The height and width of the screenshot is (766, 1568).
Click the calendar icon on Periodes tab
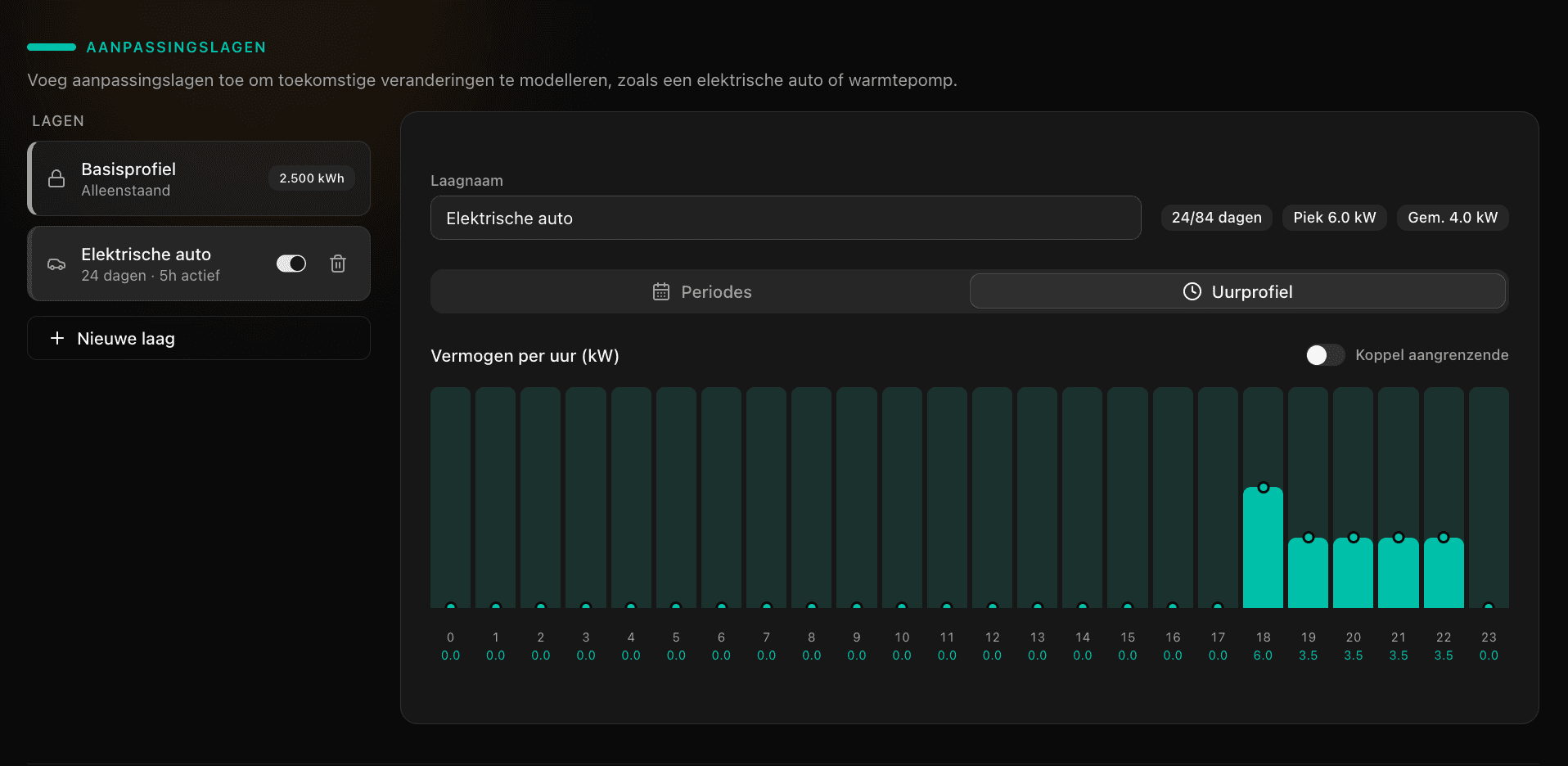click(660, 291)
